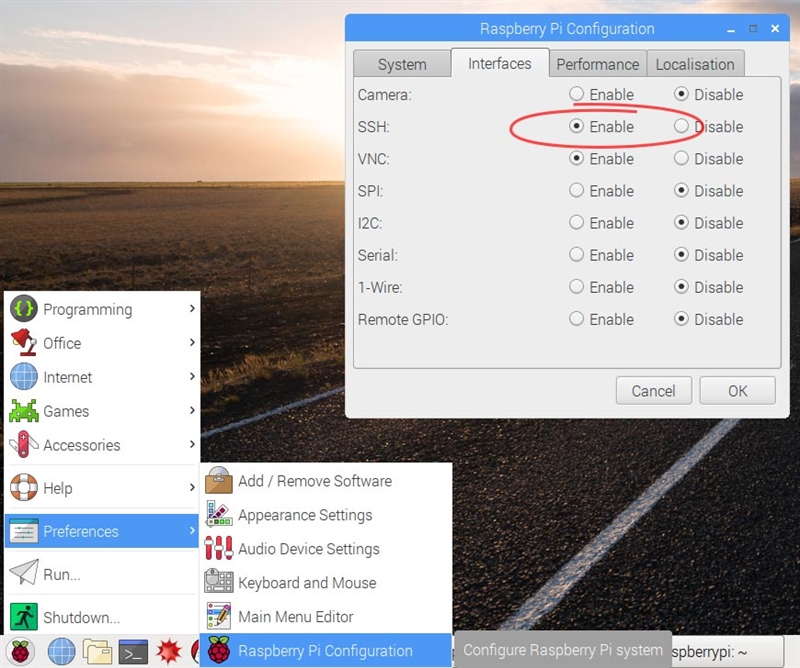Select Keyboard and Mouse menu entry
Screen dimensions: 800x668
click(306, 583)
